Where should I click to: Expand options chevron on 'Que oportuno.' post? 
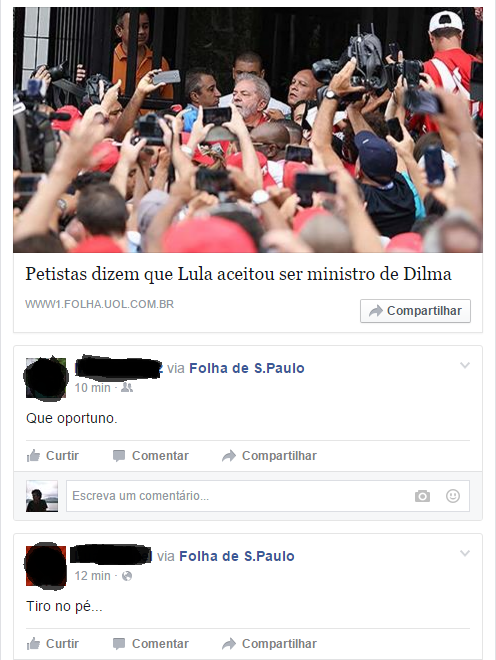[465, 365]
